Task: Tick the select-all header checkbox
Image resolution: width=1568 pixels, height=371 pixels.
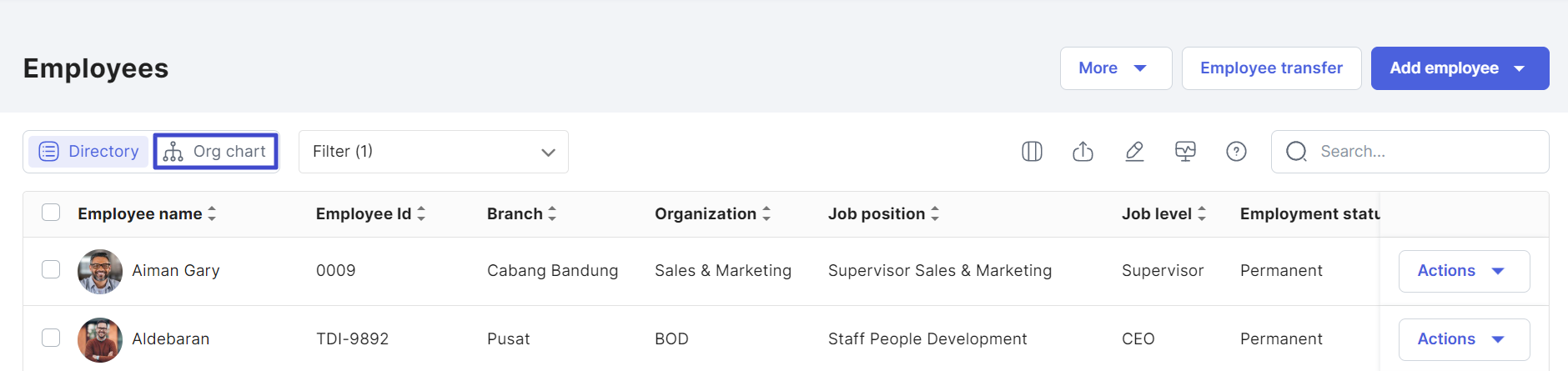Action: tap(51, 213)
